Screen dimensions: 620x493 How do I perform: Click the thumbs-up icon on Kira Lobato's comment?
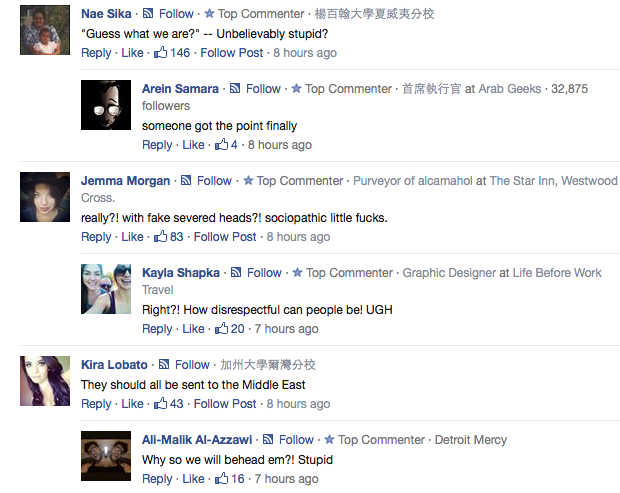pyautogui.click(x=159, y=403)
